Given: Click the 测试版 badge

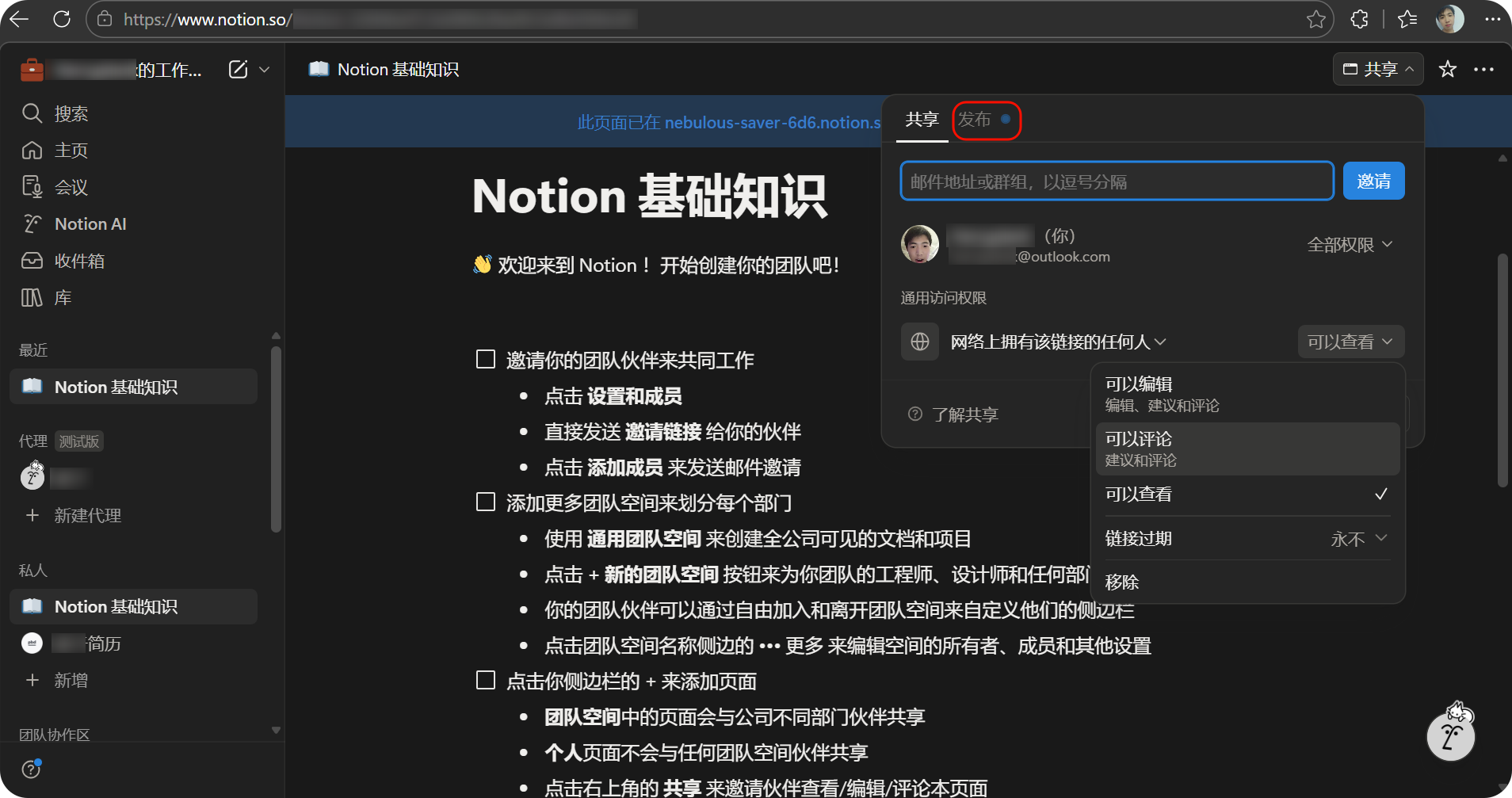Looking at the screenshot, I should point(79,441).
